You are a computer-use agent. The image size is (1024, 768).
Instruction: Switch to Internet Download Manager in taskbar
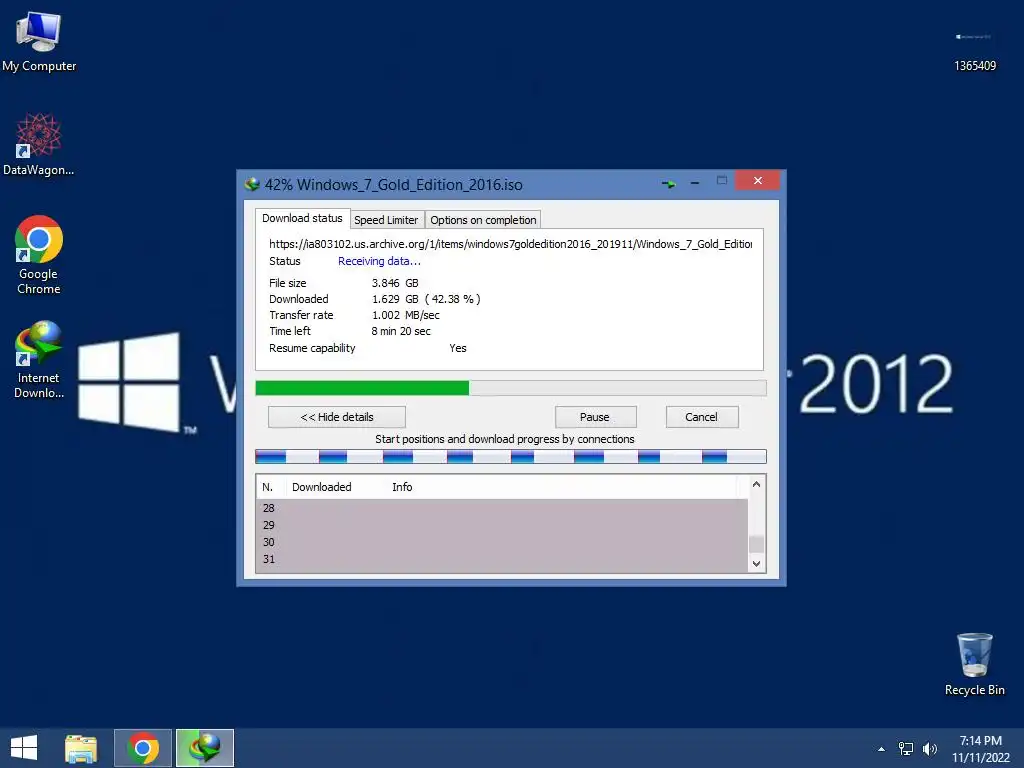[204, 748]
